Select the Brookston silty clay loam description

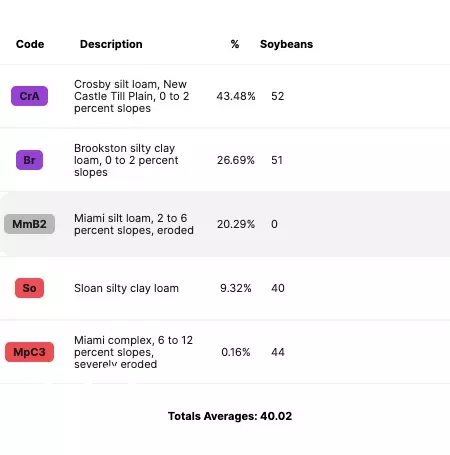point(126,160)
